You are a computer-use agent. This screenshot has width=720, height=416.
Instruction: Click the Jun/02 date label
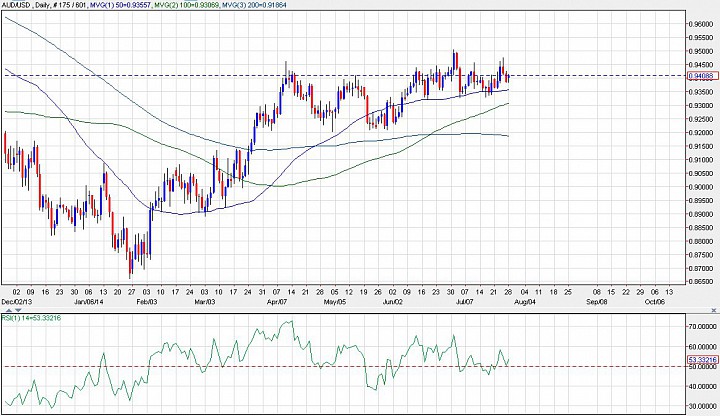point(393,302)
